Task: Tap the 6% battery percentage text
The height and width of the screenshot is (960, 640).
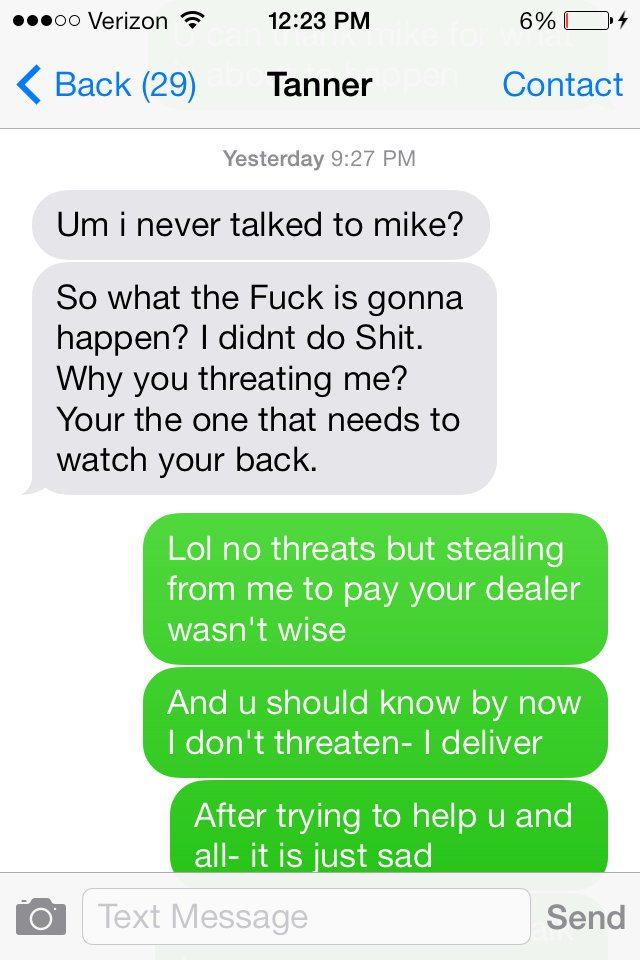Action: pos(537,21)
